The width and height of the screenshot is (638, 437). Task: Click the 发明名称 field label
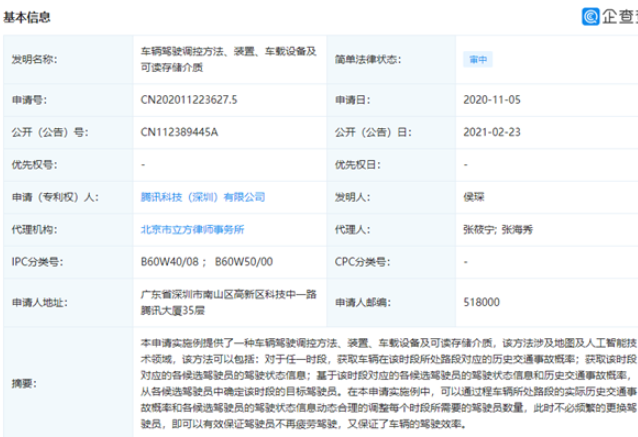35,59
